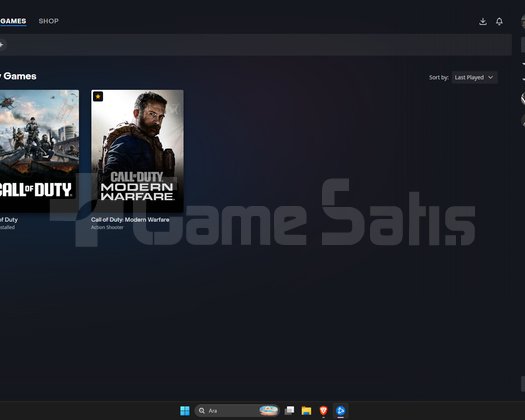Switch to the SHOP tab
The image size is (525, 420).
pyautogui.click(x=49, y=21)
